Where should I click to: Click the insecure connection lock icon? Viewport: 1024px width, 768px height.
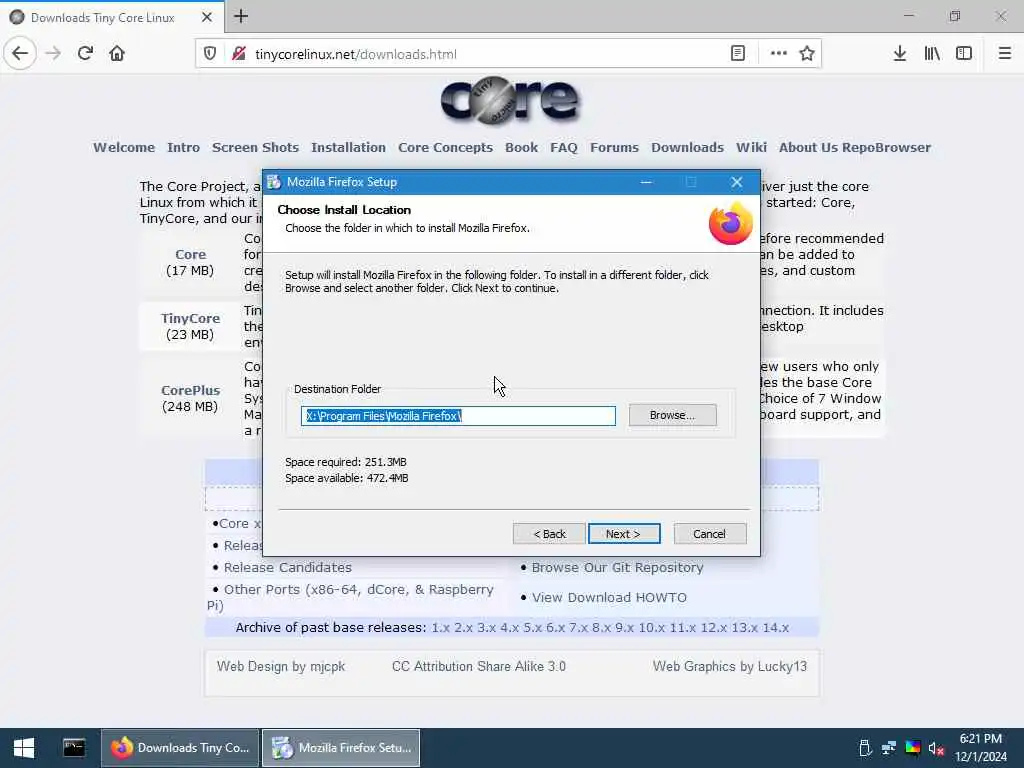tap(239, 54)
